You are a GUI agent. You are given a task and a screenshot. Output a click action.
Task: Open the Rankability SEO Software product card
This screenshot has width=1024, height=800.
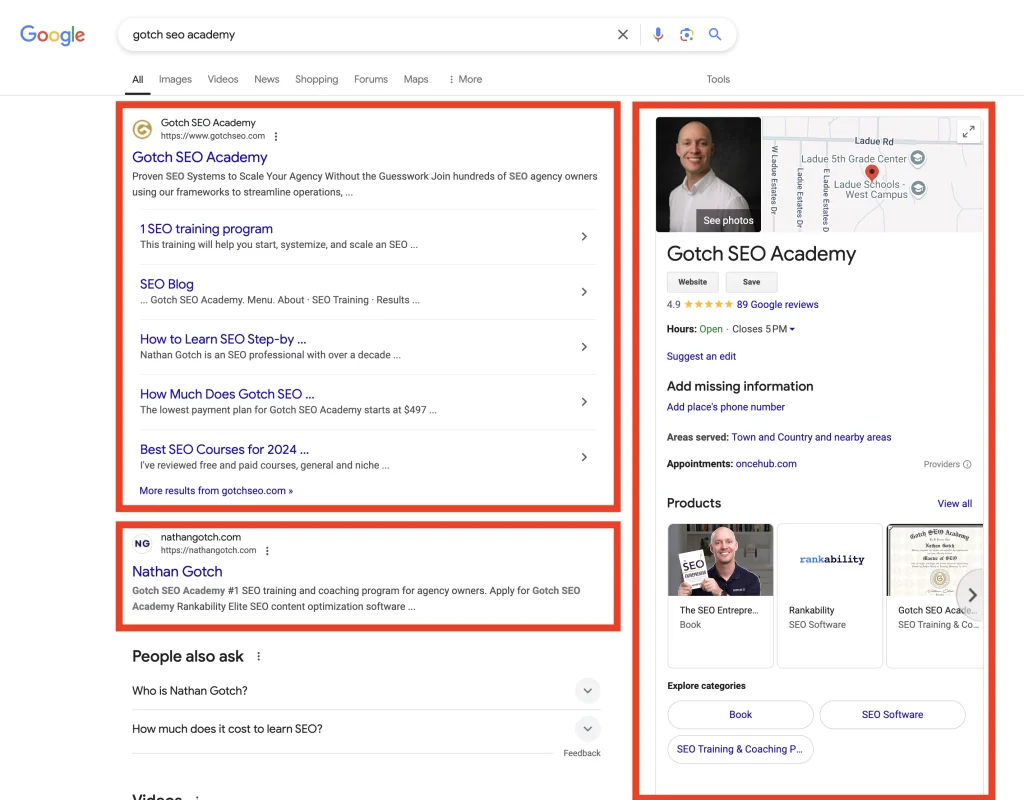(830, 596)
